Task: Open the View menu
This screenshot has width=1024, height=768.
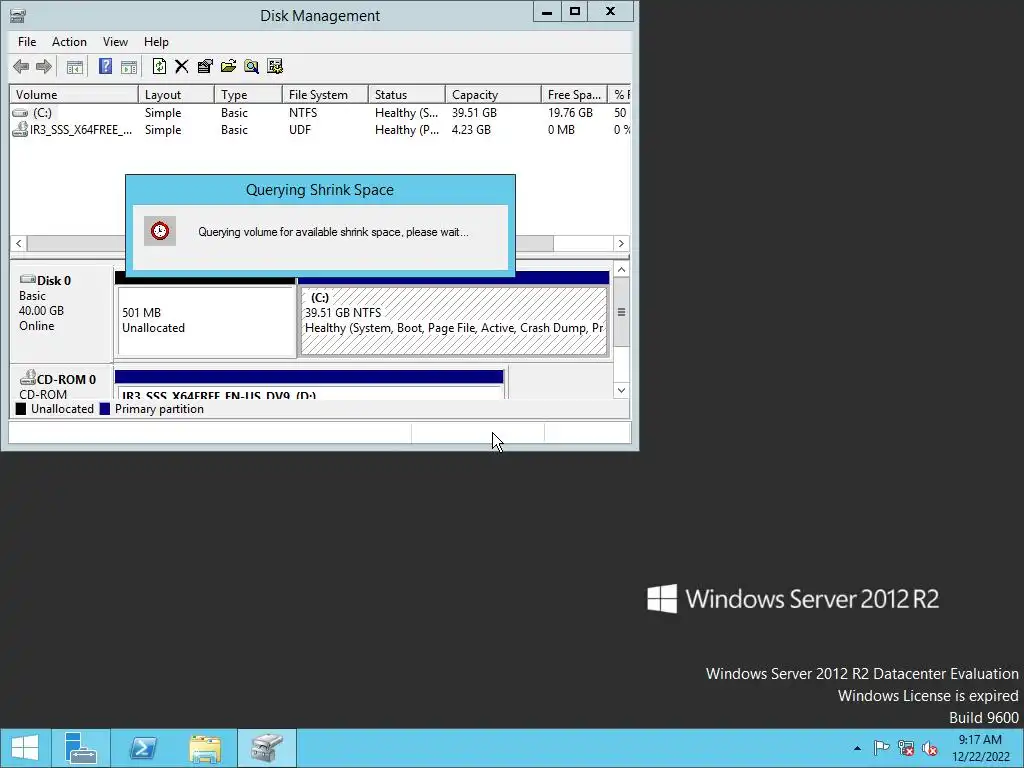Action: tap(115, 42)
